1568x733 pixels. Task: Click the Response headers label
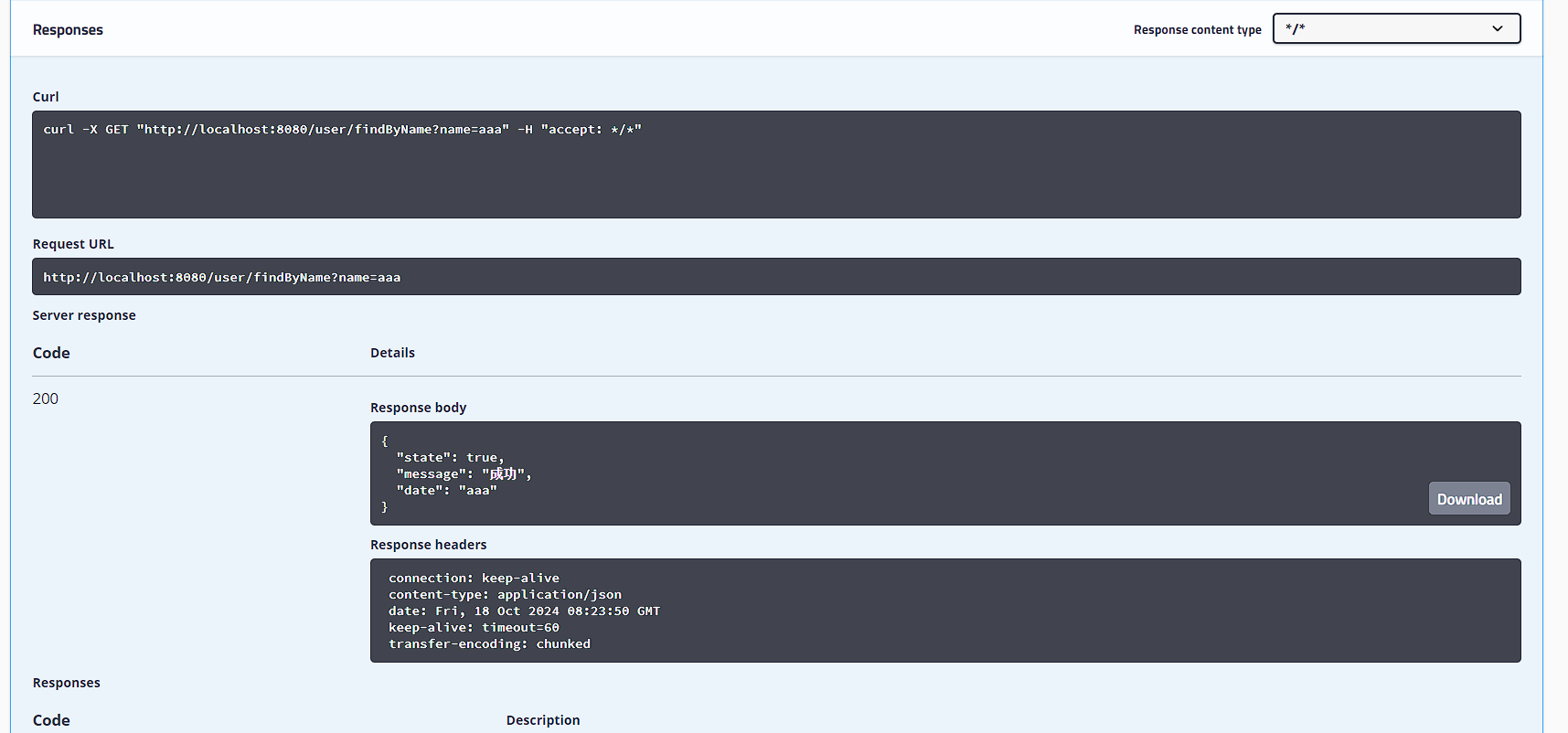428,545
